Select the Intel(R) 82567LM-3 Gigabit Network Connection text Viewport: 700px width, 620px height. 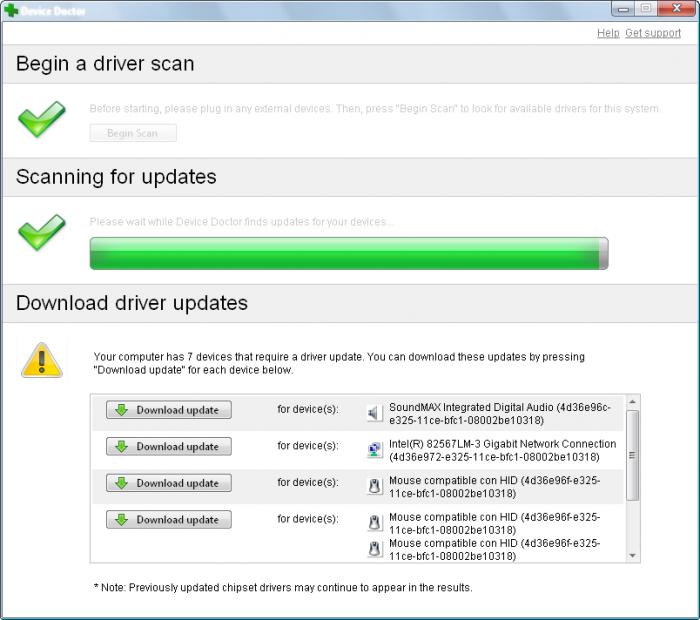[502, 450]
